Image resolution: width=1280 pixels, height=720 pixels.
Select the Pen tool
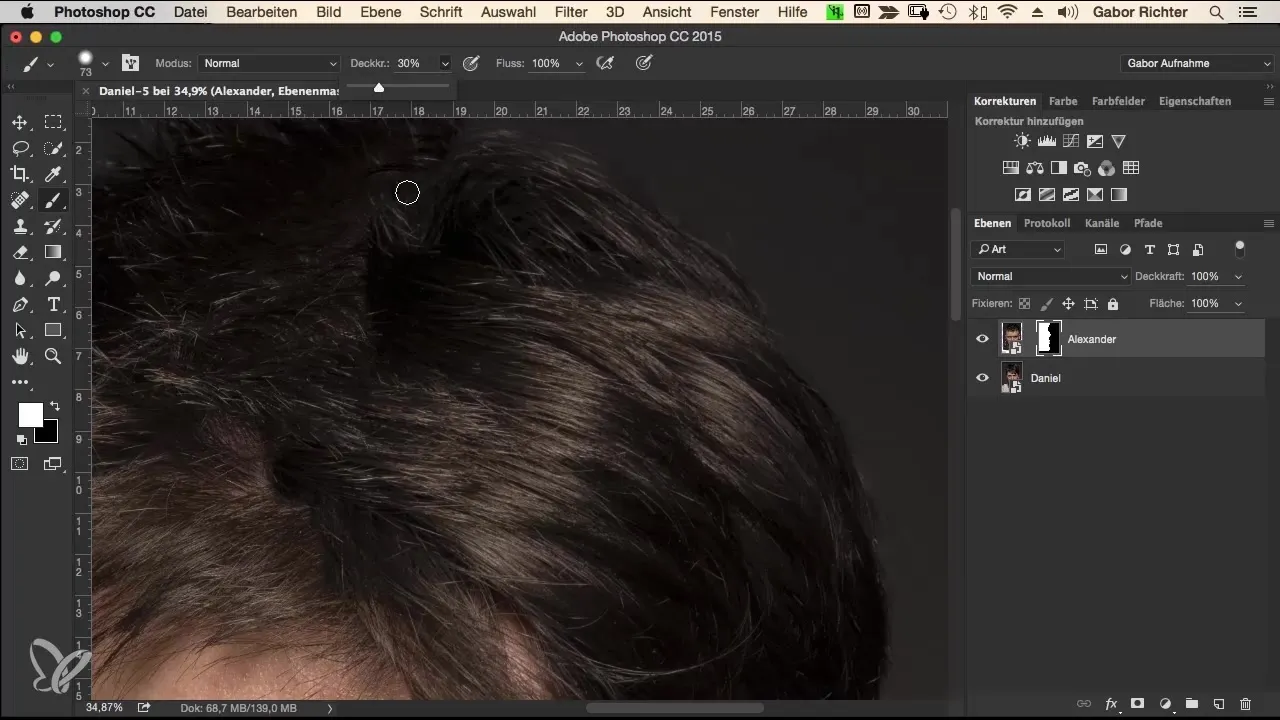(19, 304)
